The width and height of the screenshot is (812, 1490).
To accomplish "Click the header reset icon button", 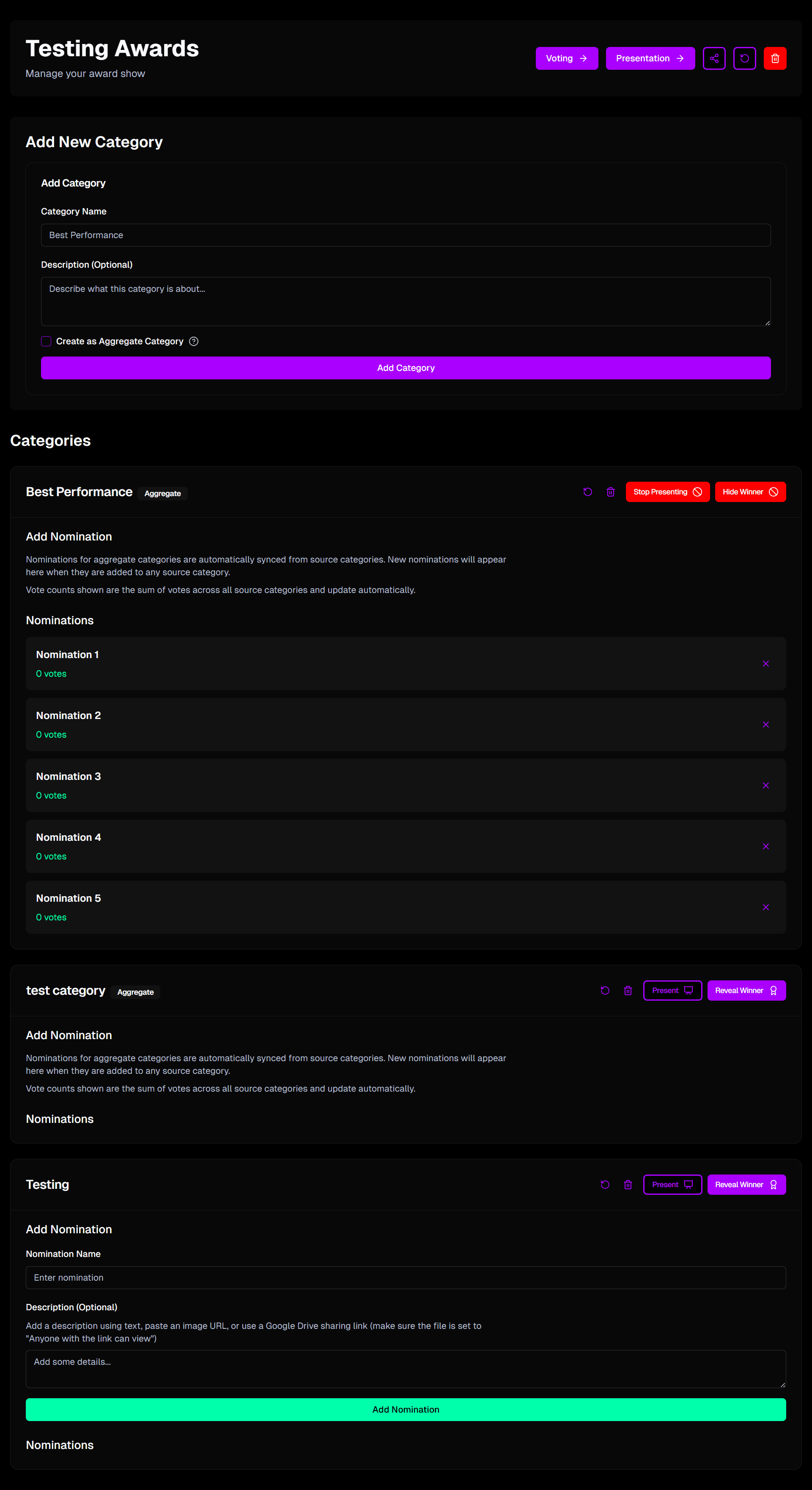I will click(x=744, y=58).
